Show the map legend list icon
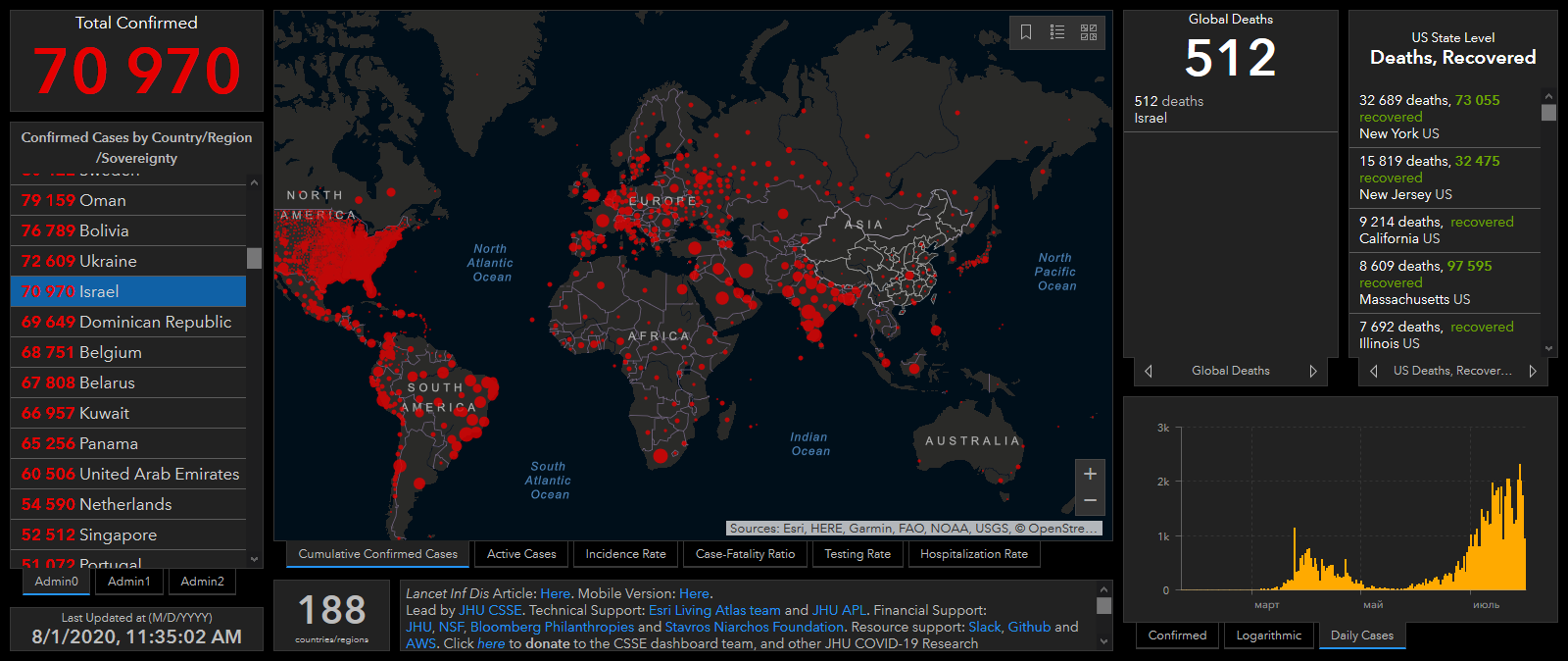Viewport: 1568px width, 661px height. 1057,32
